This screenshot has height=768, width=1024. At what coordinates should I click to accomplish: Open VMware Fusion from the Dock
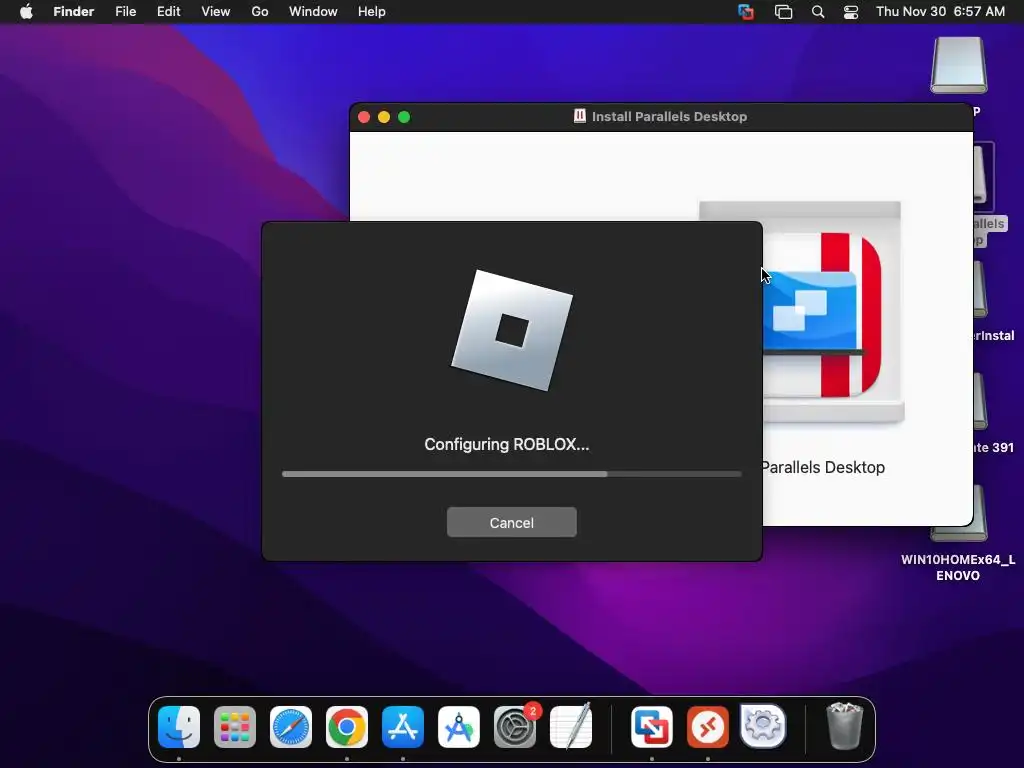[652, 727]
